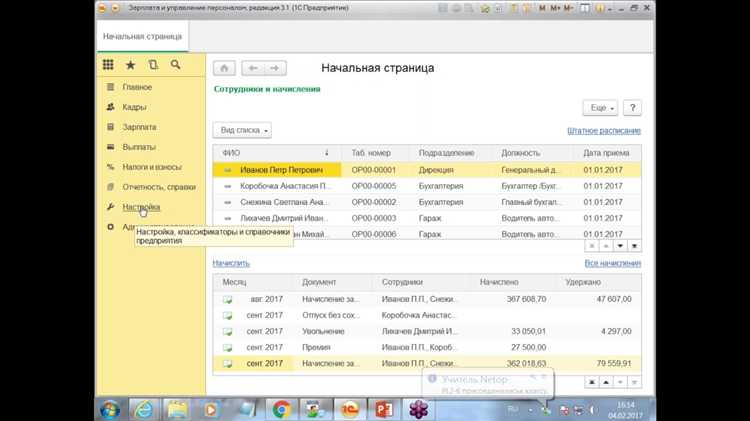Click the M- title bar button

[569, 8]
